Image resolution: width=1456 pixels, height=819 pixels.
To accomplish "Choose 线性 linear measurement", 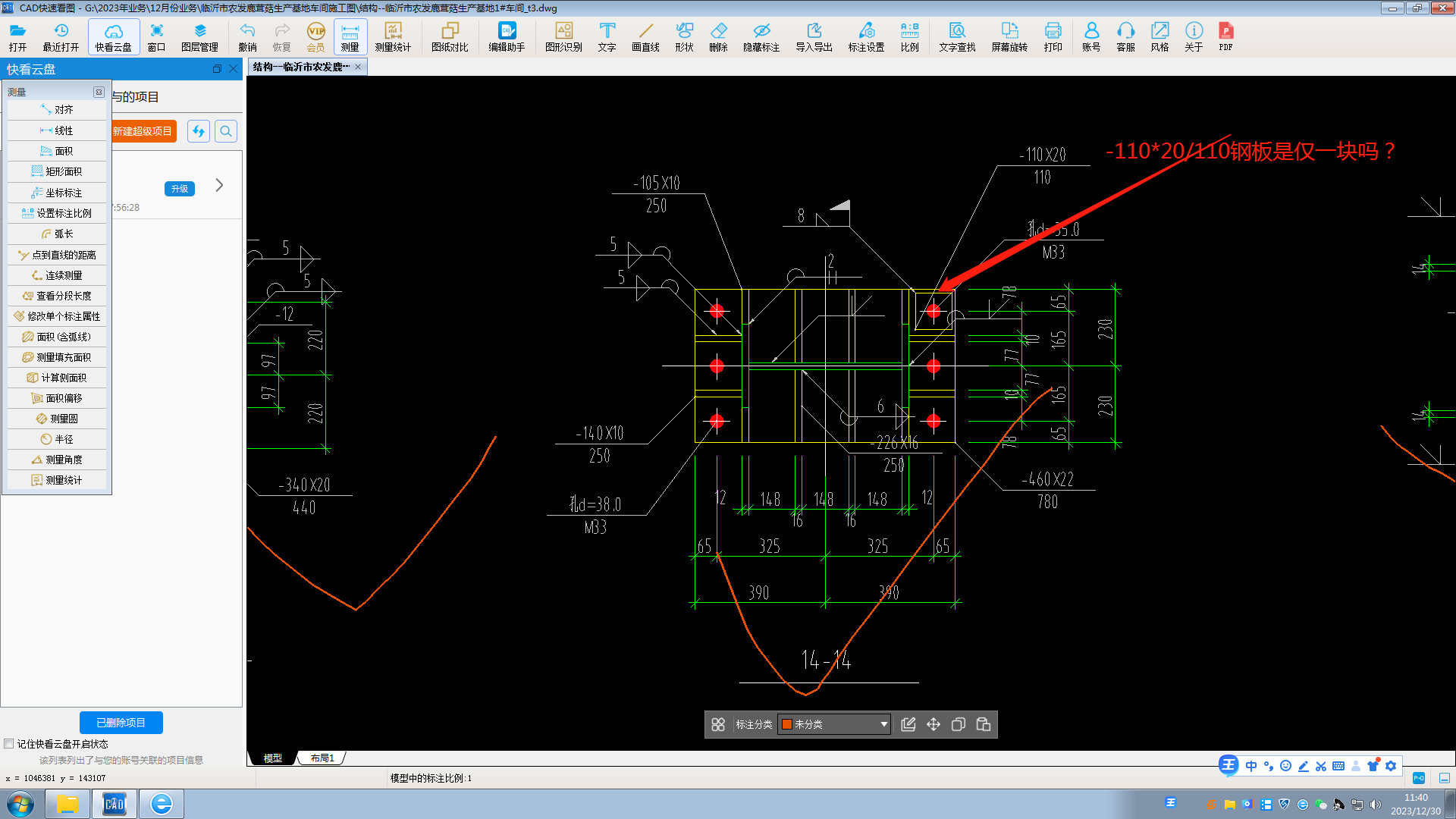I will coord(57,130).
